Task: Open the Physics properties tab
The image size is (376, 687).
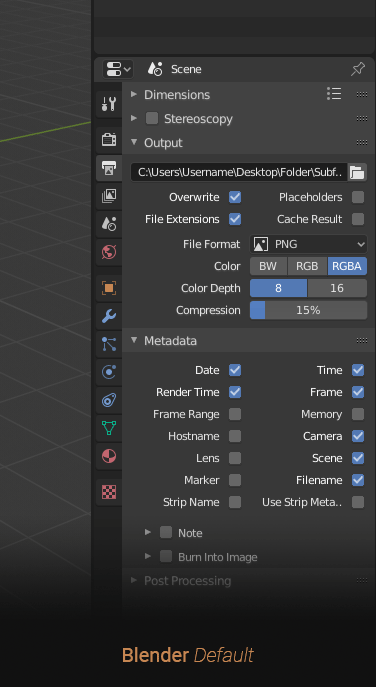Action: click(109, 372)
